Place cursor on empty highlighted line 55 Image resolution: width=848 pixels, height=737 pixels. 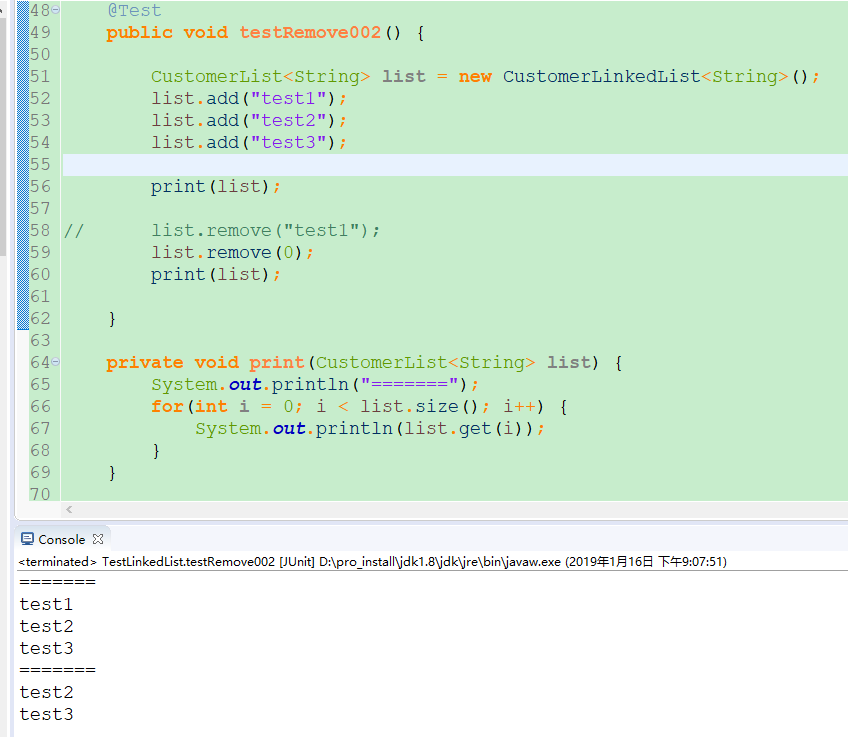[x=455, y=164]
